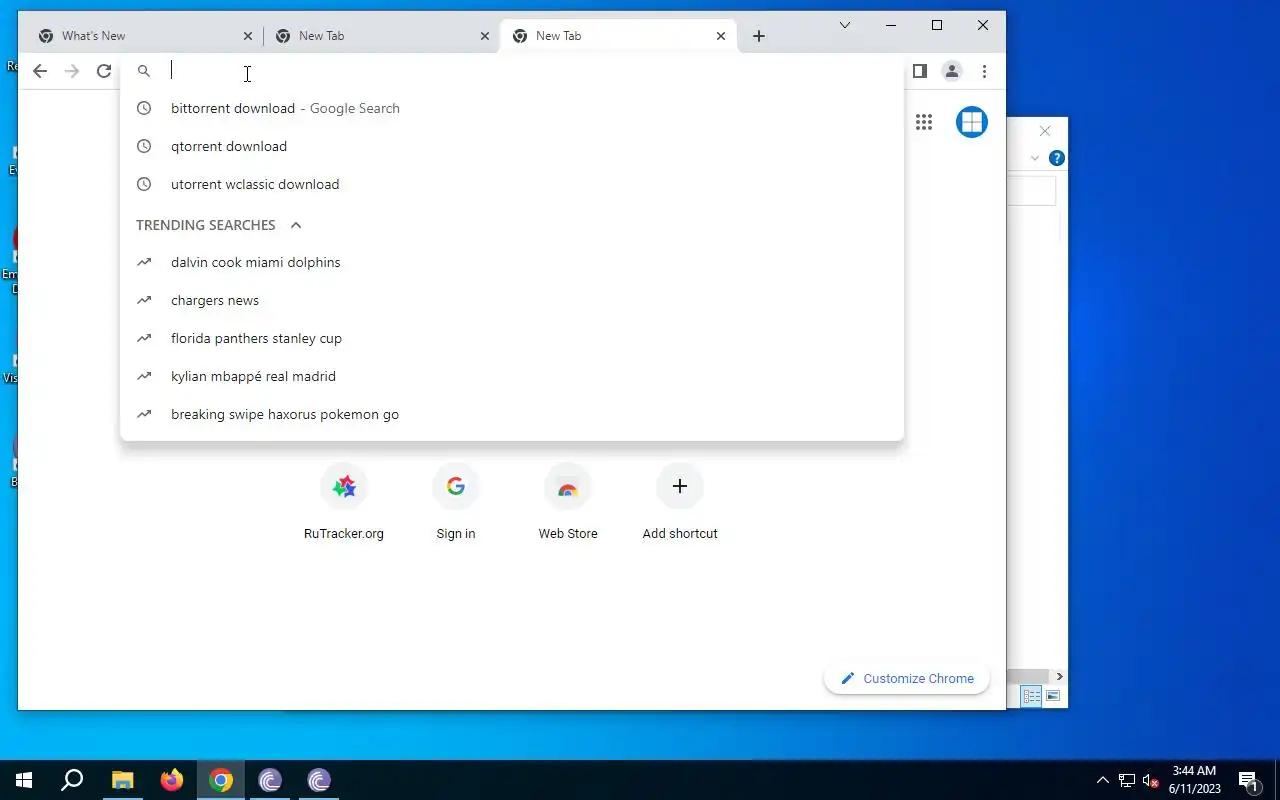Click the right scroll arrow in background window

1059,676
